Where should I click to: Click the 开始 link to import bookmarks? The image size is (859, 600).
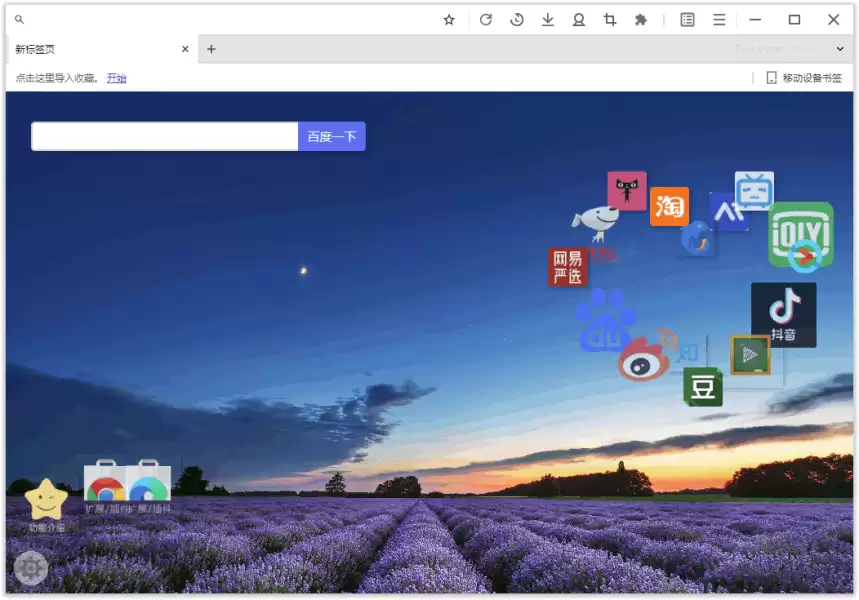[x=116, y=77]
